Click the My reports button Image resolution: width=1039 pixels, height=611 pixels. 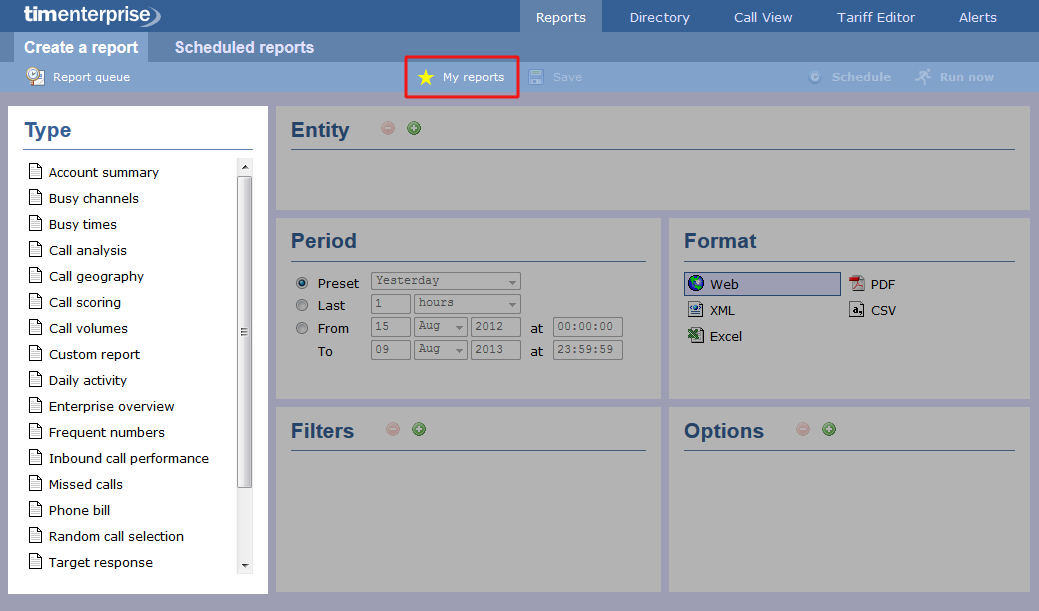[461, 76]
